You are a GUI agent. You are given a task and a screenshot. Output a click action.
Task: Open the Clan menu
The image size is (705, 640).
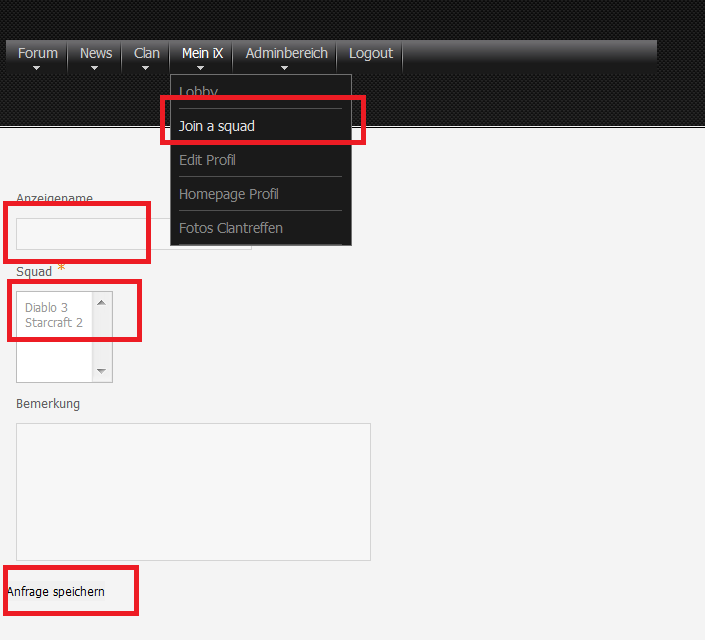[146, 56]
